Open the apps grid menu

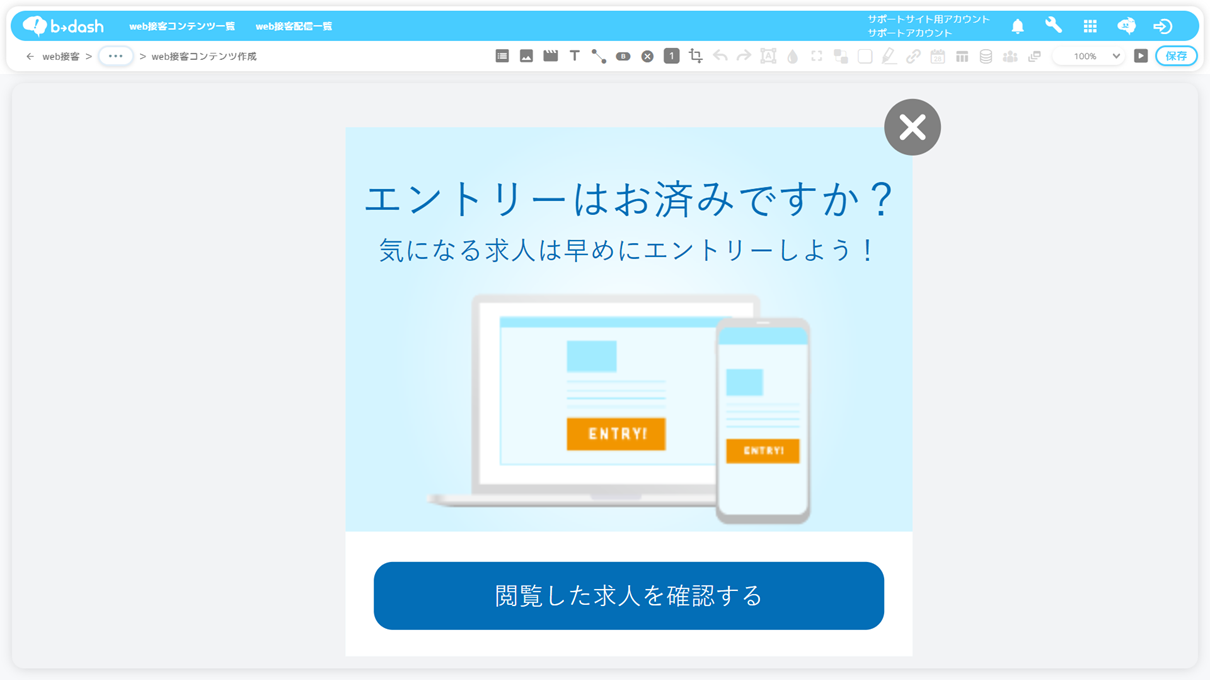[1090, 26]
